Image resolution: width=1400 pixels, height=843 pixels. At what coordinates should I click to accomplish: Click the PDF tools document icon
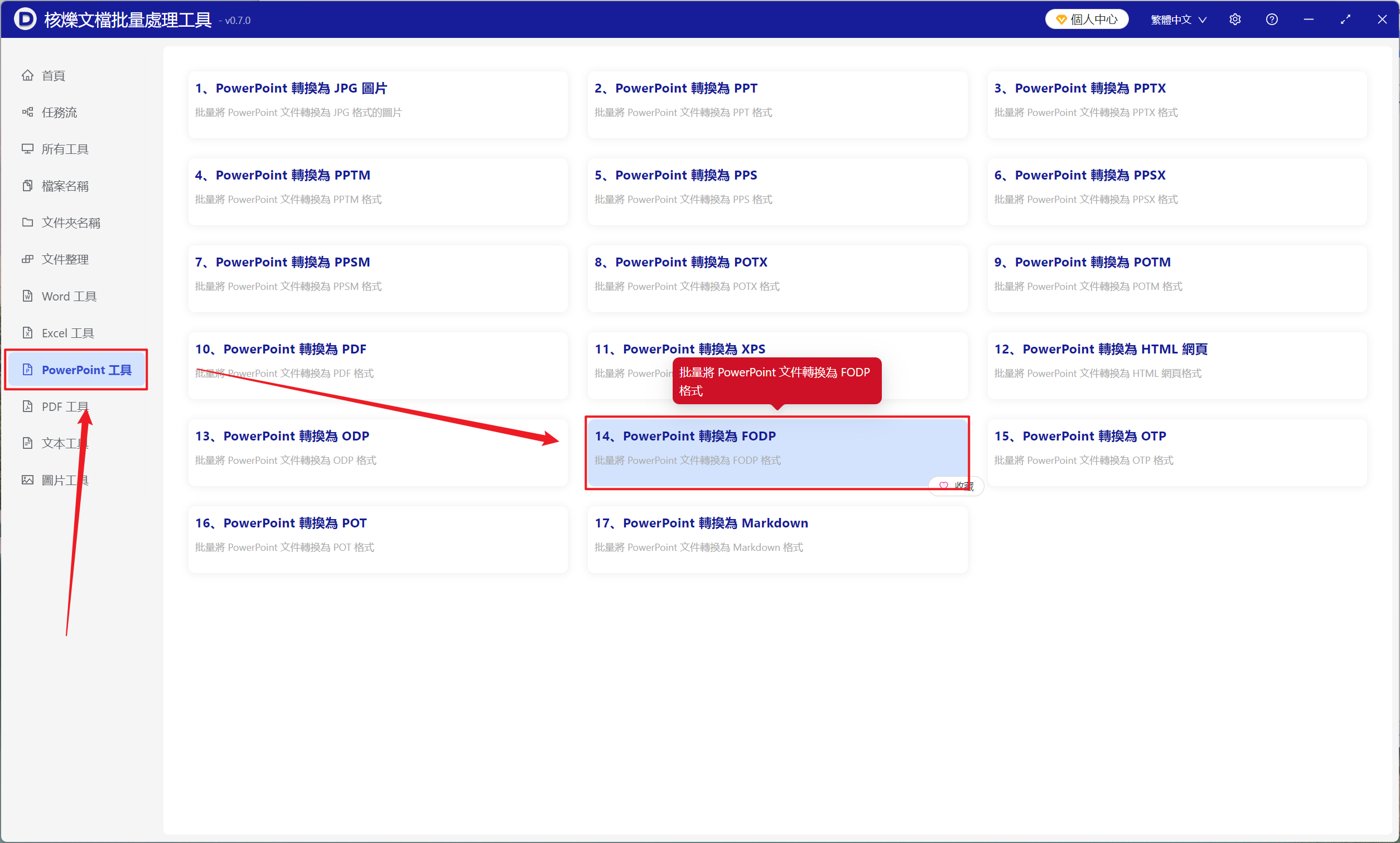coord(27,406)
